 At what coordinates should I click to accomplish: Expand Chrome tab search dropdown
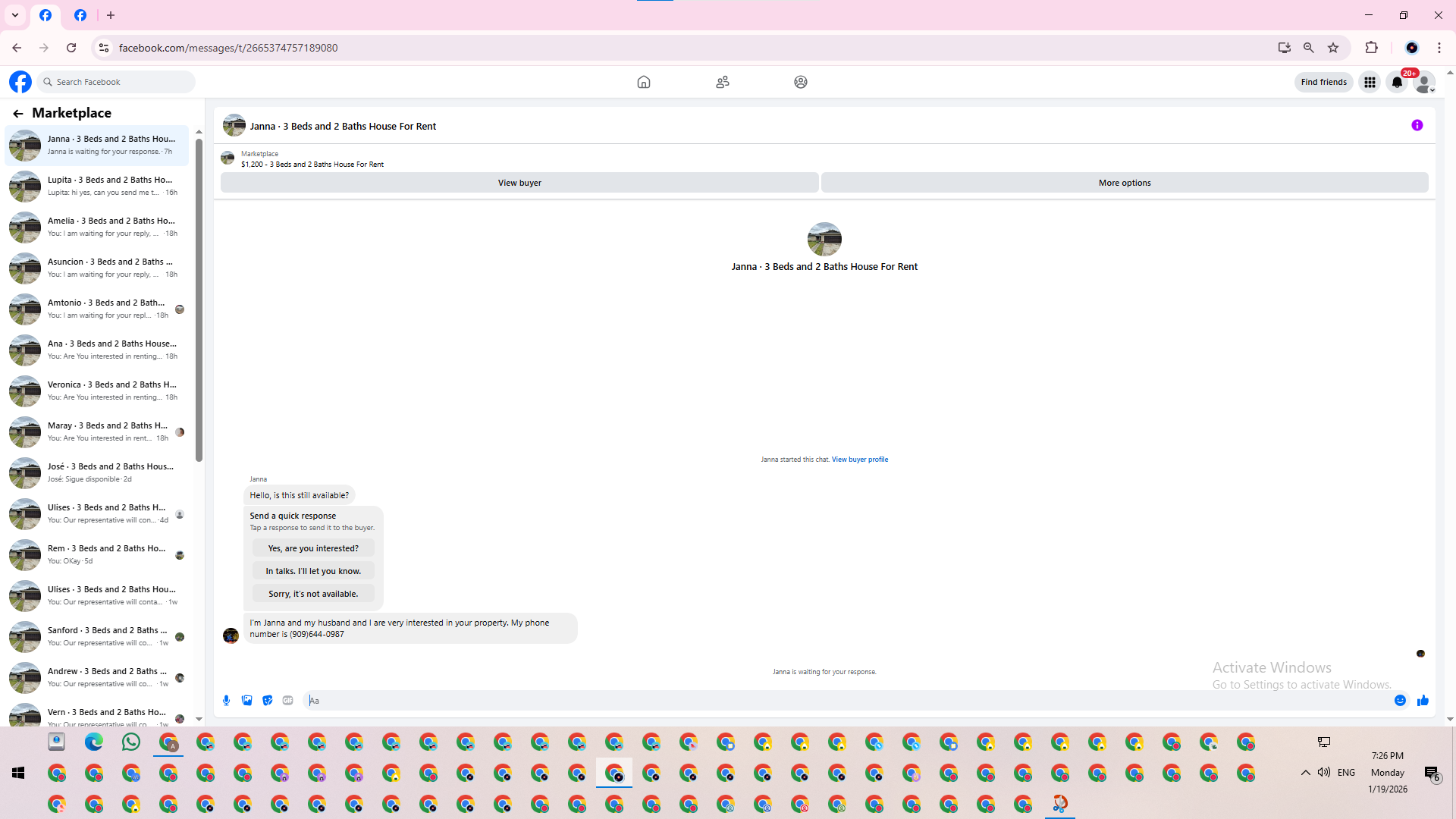click(x=14, y=15)
